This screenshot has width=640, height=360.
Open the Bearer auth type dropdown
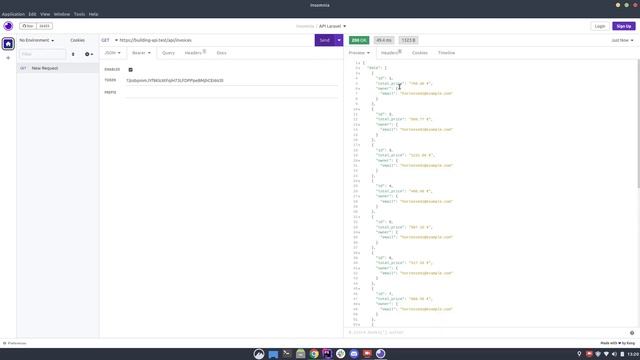tap(141, 53)
